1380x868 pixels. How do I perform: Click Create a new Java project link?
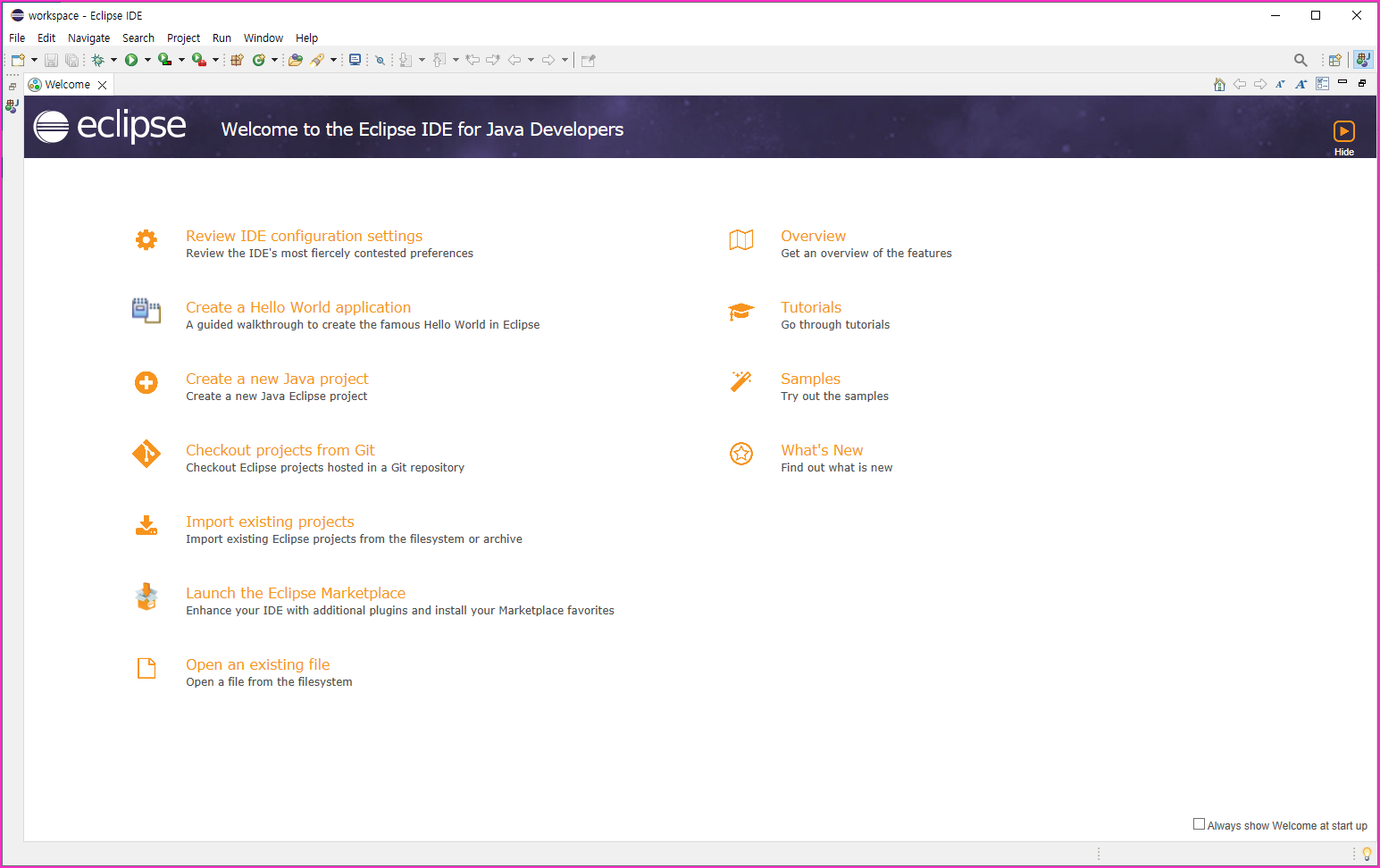[x=277, y=379]
